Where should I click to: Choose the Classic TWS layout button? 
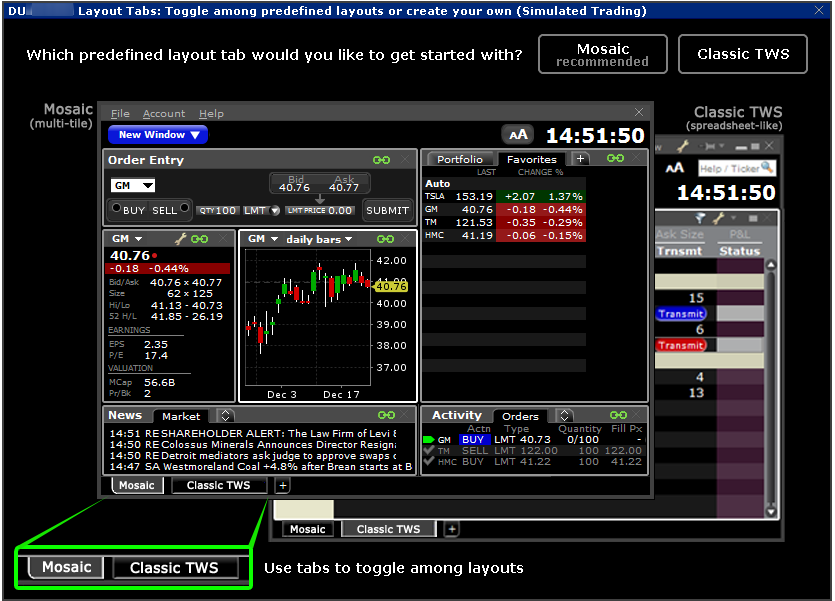point(743,54)
